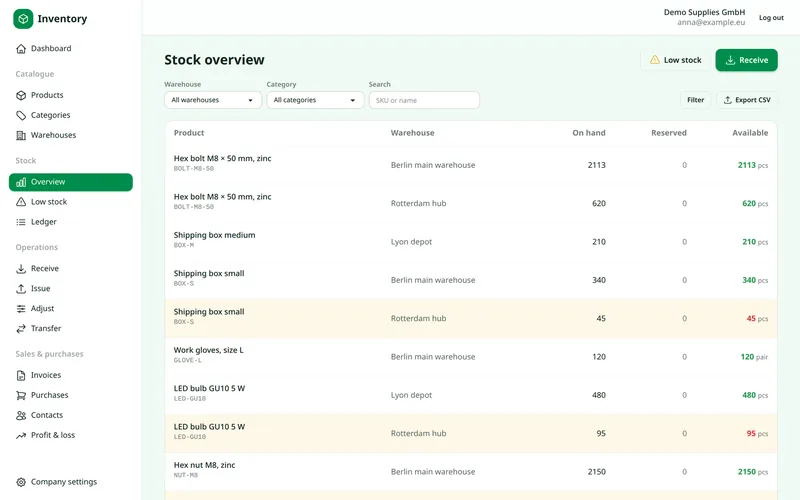This screenshot has width=800, height=500.
Task: Click the Products box icon
Action: click(21, 95)
